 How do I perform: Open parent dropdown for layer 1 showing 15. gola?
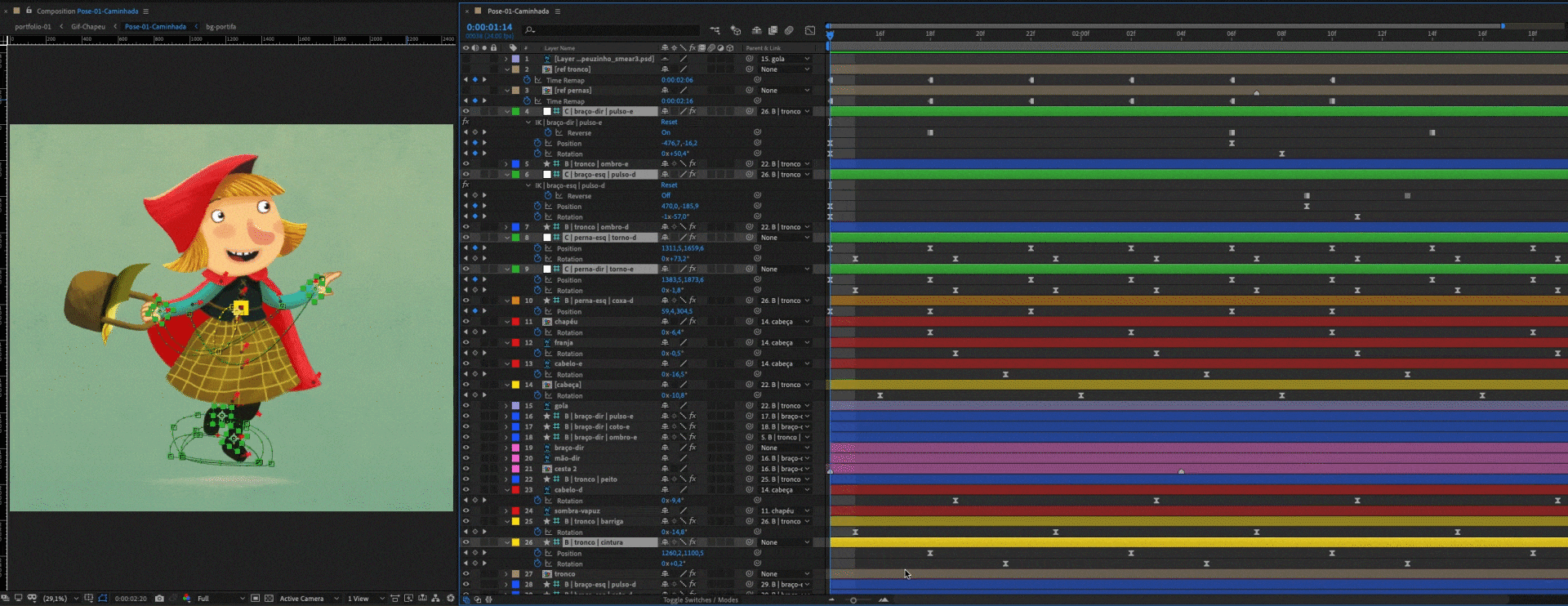coord(785,59)
